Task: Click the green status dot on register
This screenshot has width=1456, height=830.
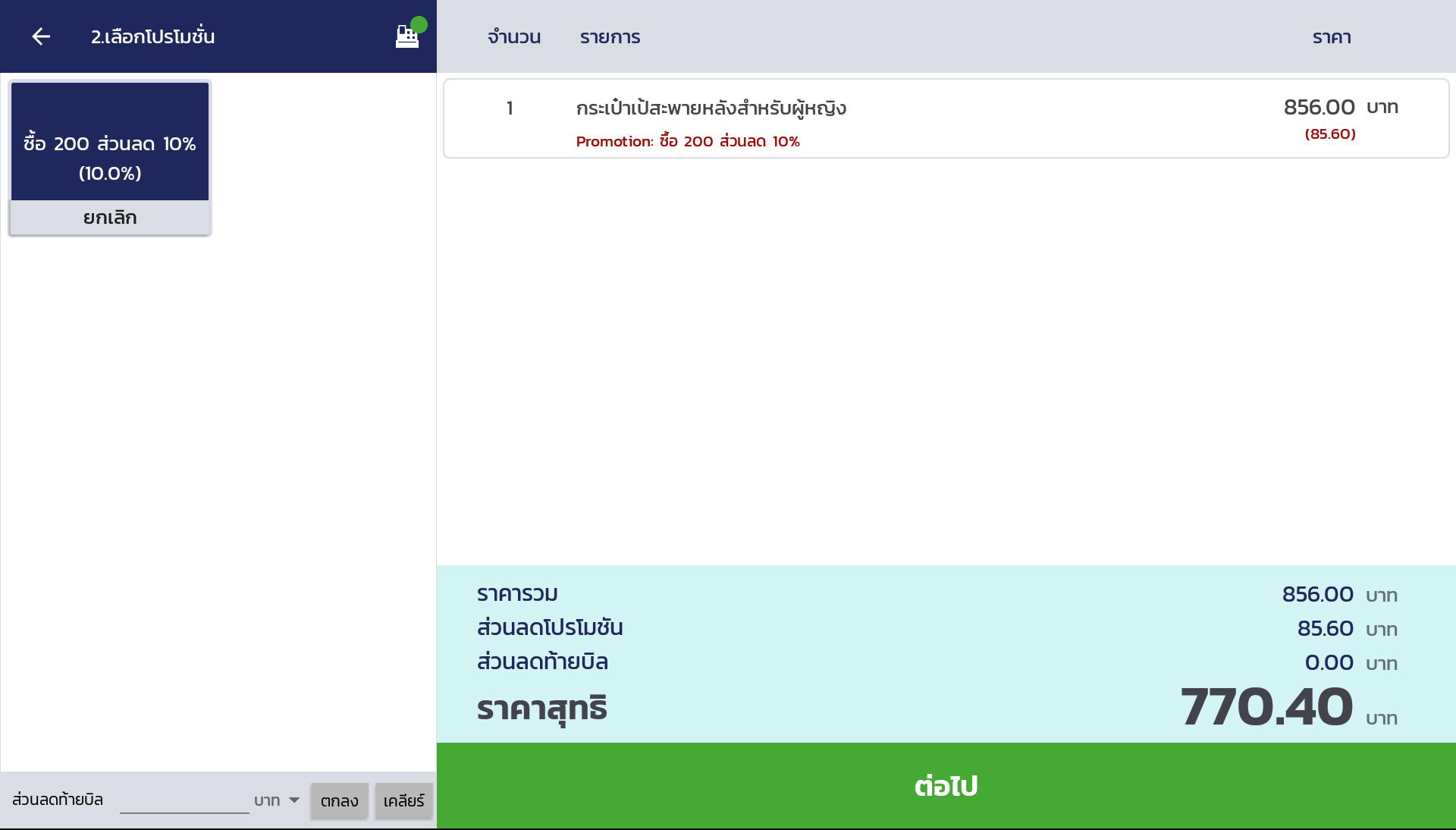Action: [419, 25]
